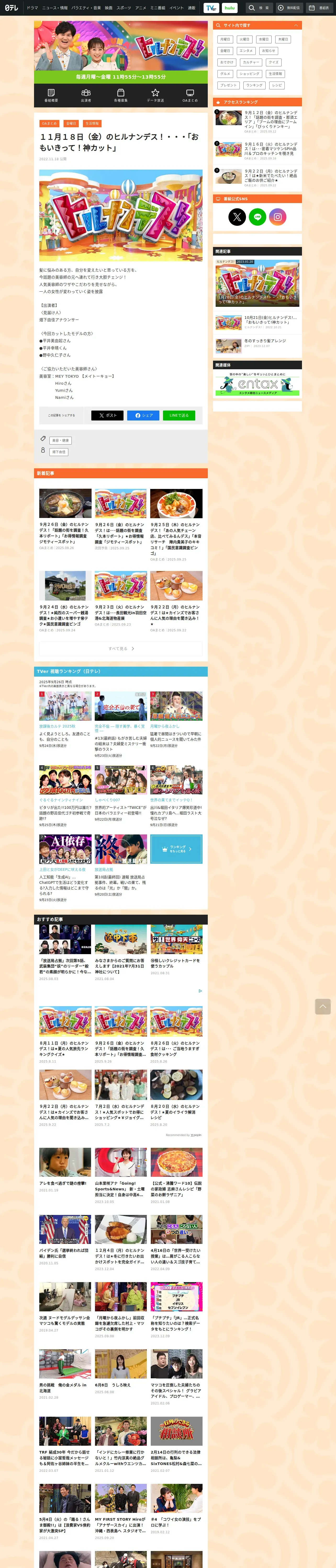Collapse the サイト内で探す panel chevron

(296, 26)
